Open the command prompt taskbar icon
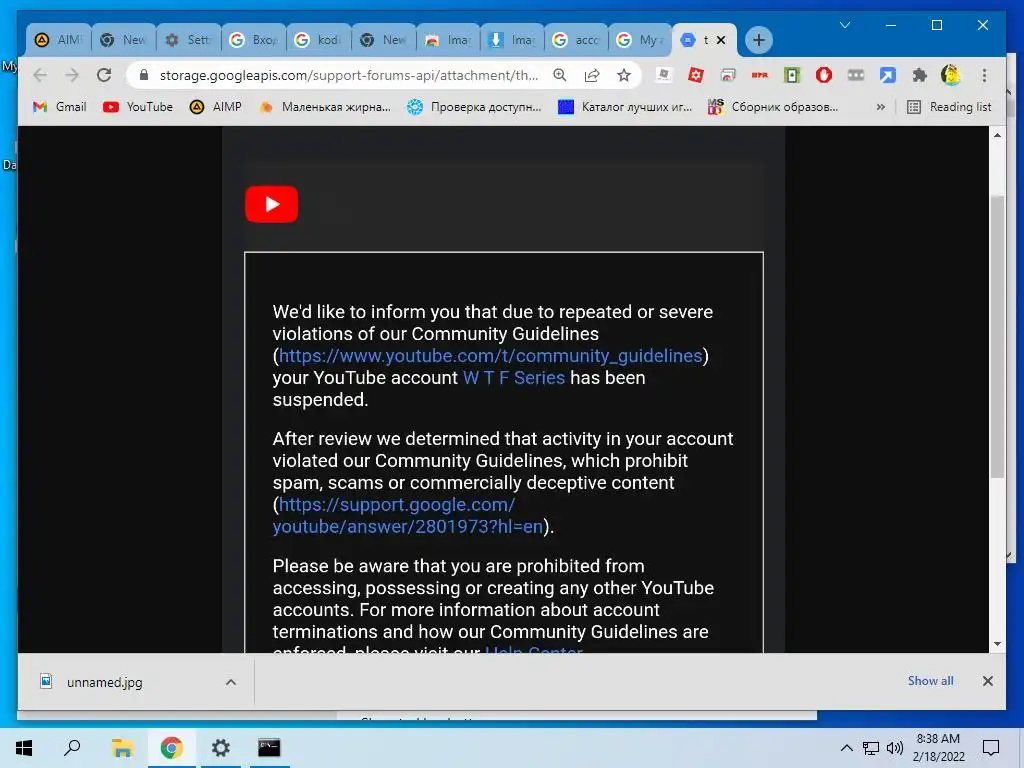The image size is (1024, 768). 269,748
